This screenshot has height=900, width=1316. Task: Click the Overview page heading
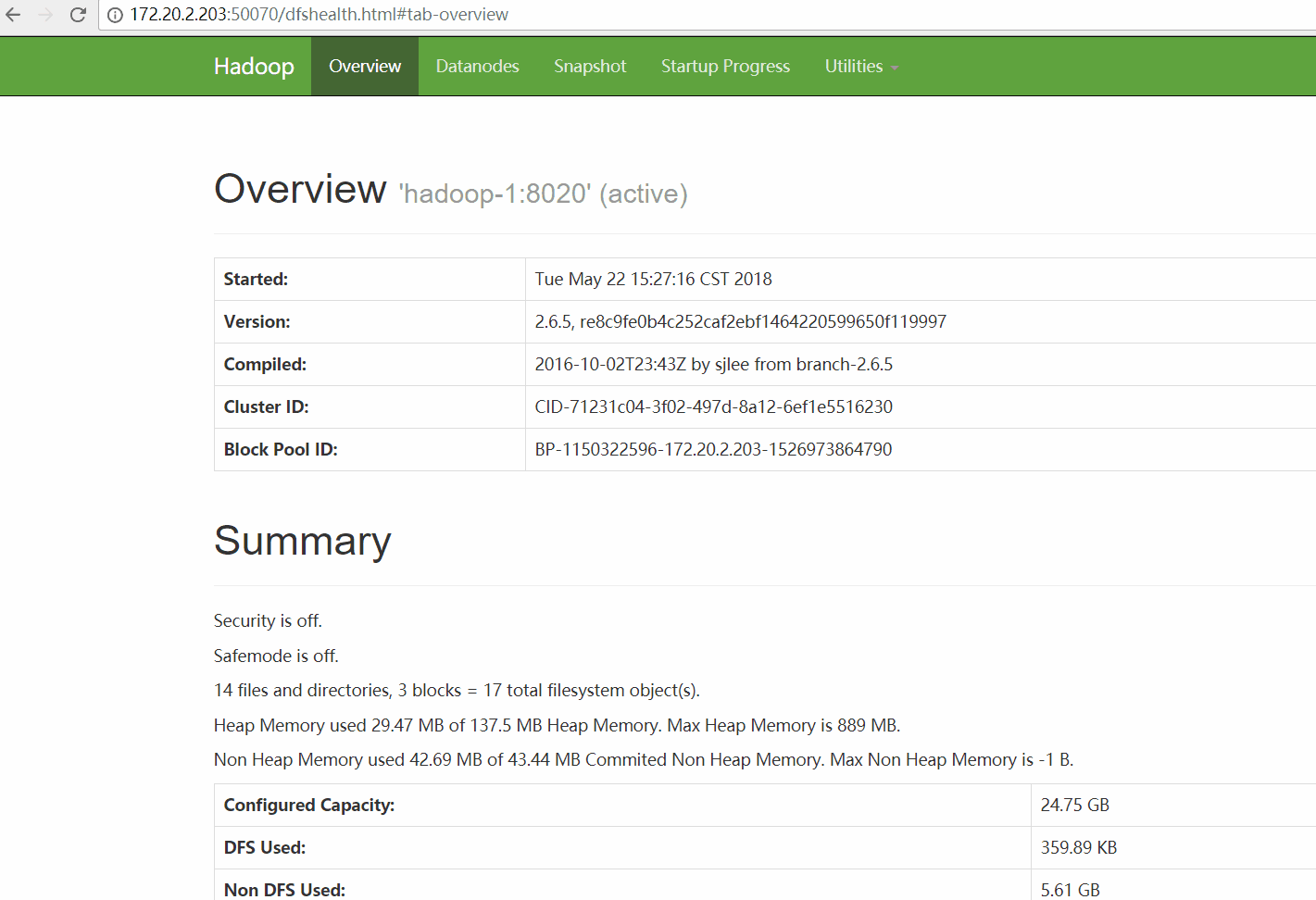click(300, 189)
